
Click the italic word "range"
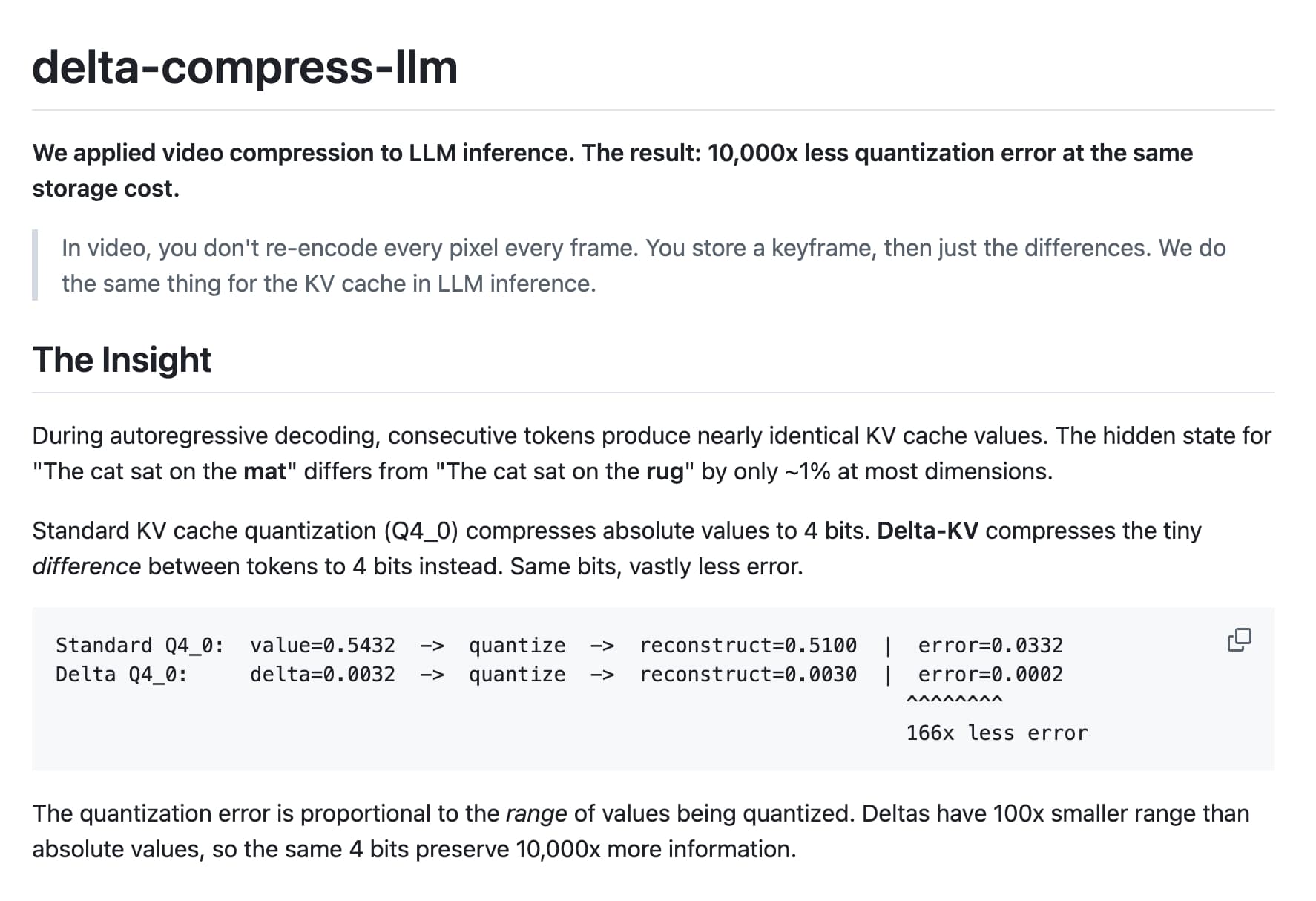pos(536,813)
